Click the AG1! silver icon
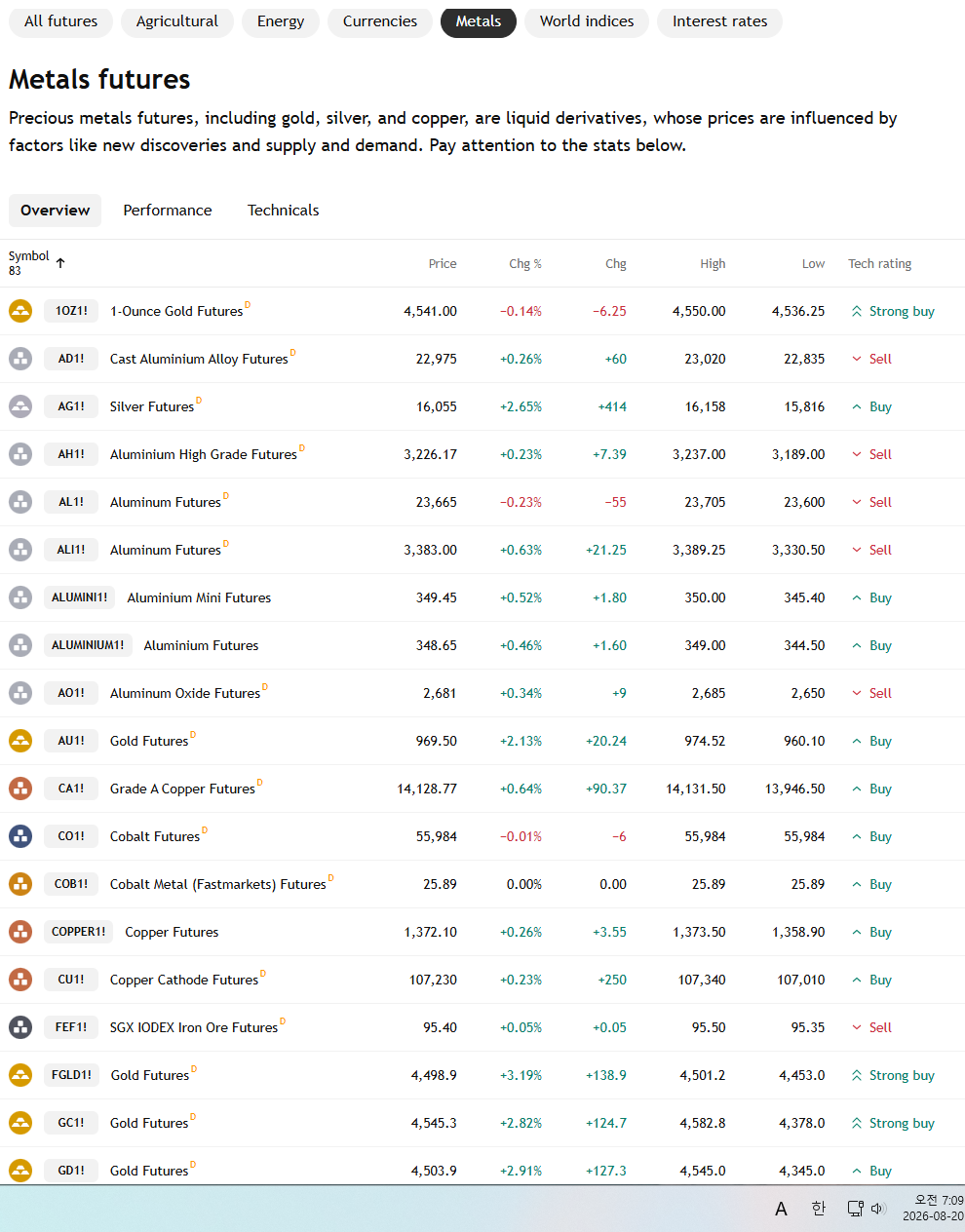 [20, 406]
